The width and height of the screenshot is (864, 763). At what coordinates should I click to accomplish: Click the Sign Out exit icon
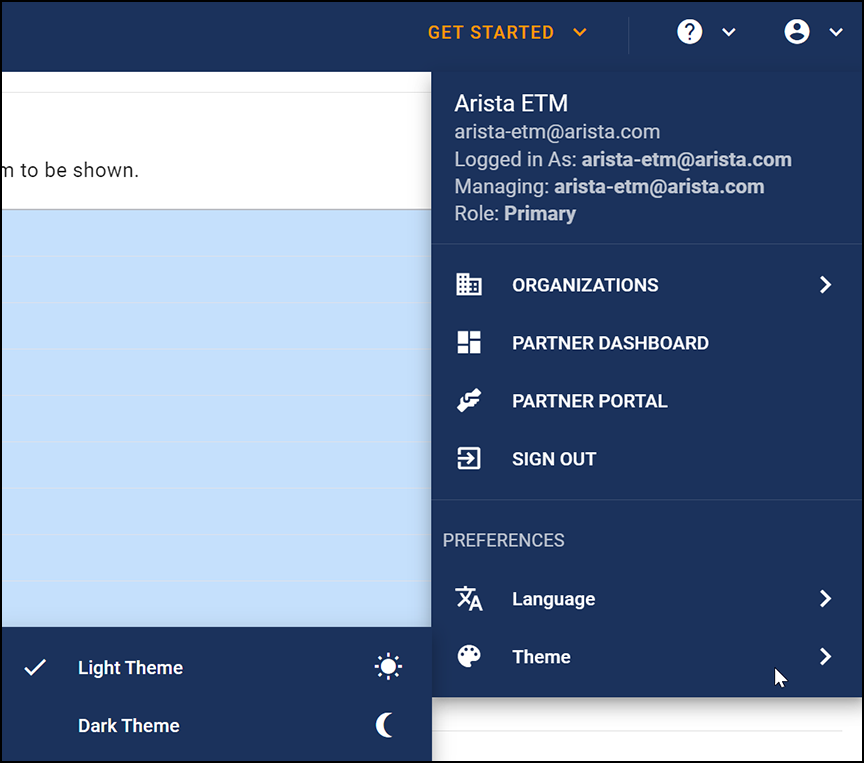coord(468,458)
